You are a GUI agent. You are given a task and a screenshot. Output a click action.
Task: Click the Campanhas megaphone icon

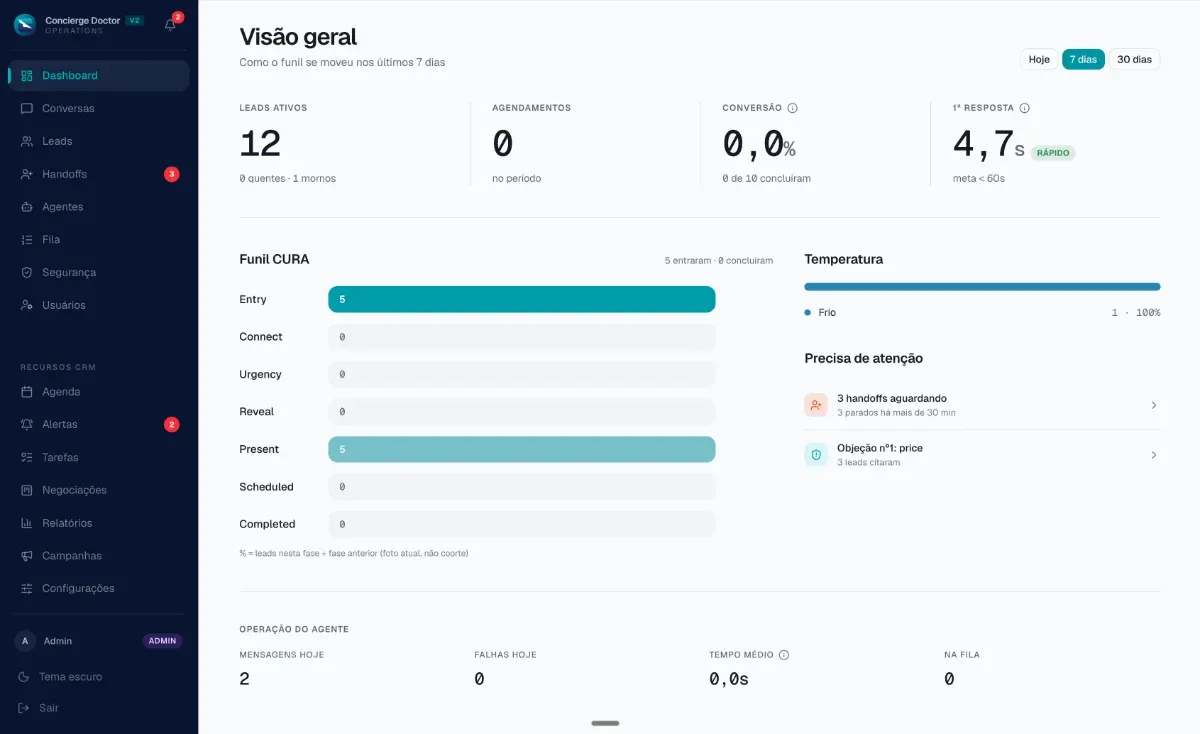coord(27,556)
